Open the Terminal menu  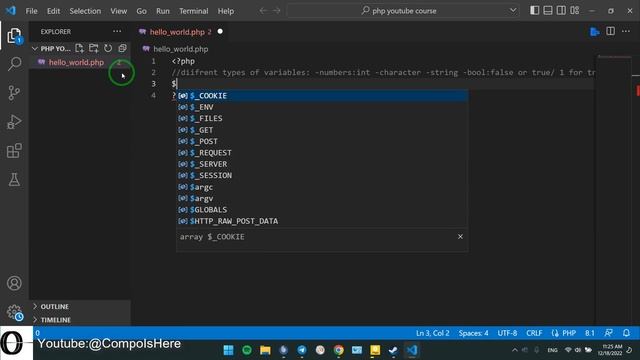[x=193, y=11]
